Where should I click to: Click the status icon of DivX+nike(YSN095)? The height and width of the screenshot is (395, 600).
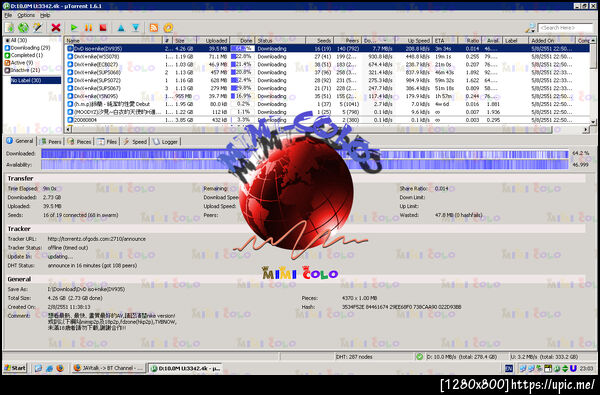coord(70,96)
